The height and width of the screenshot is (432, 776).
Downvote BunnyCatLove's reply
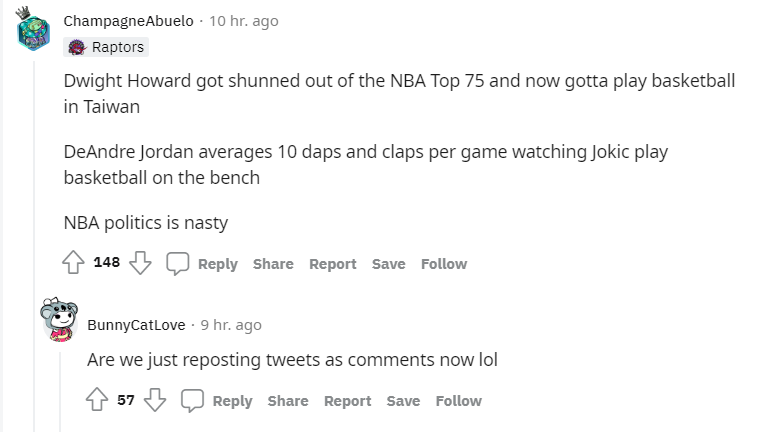[155, 400]
